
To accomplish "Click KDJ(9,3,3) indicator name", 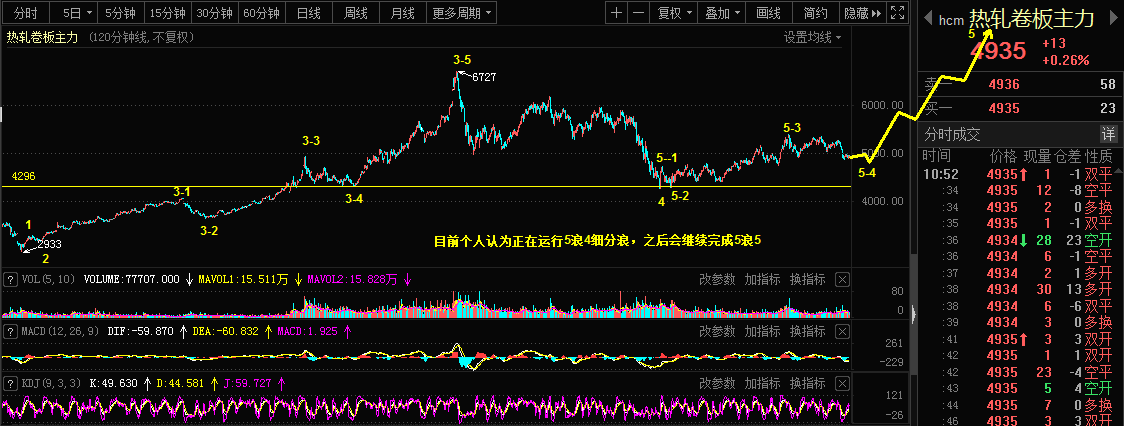I will 50,383.
